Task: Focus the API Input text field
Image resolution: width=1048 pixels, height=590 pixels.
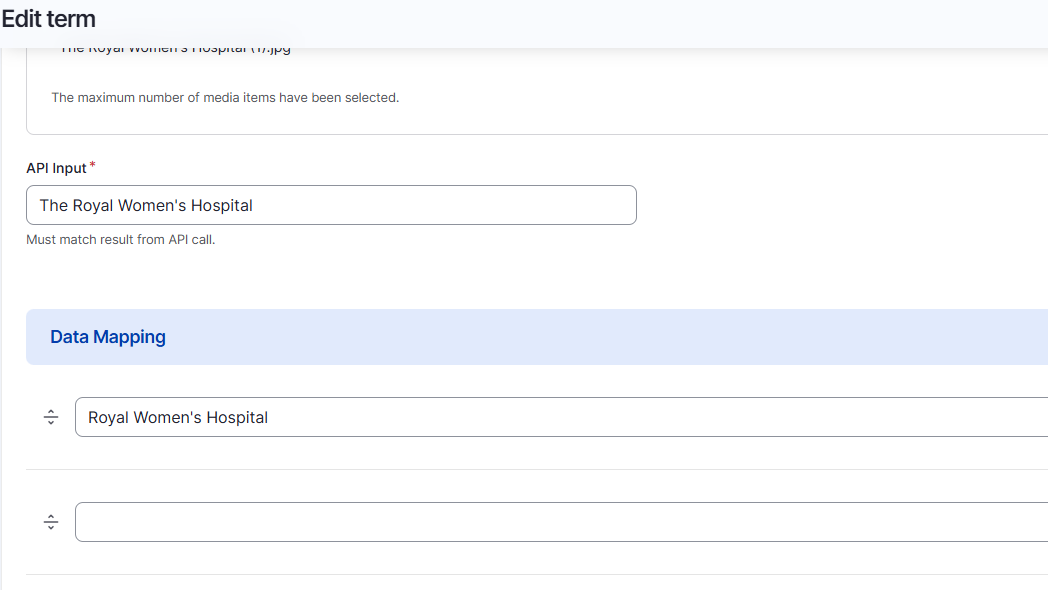Action: click(331, 205)
